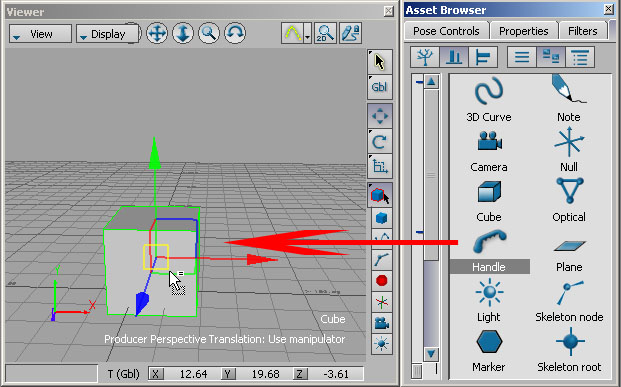Switch to the Pose Controls tab
Viewport: 621px width, 387px height.
coord(446,31)
